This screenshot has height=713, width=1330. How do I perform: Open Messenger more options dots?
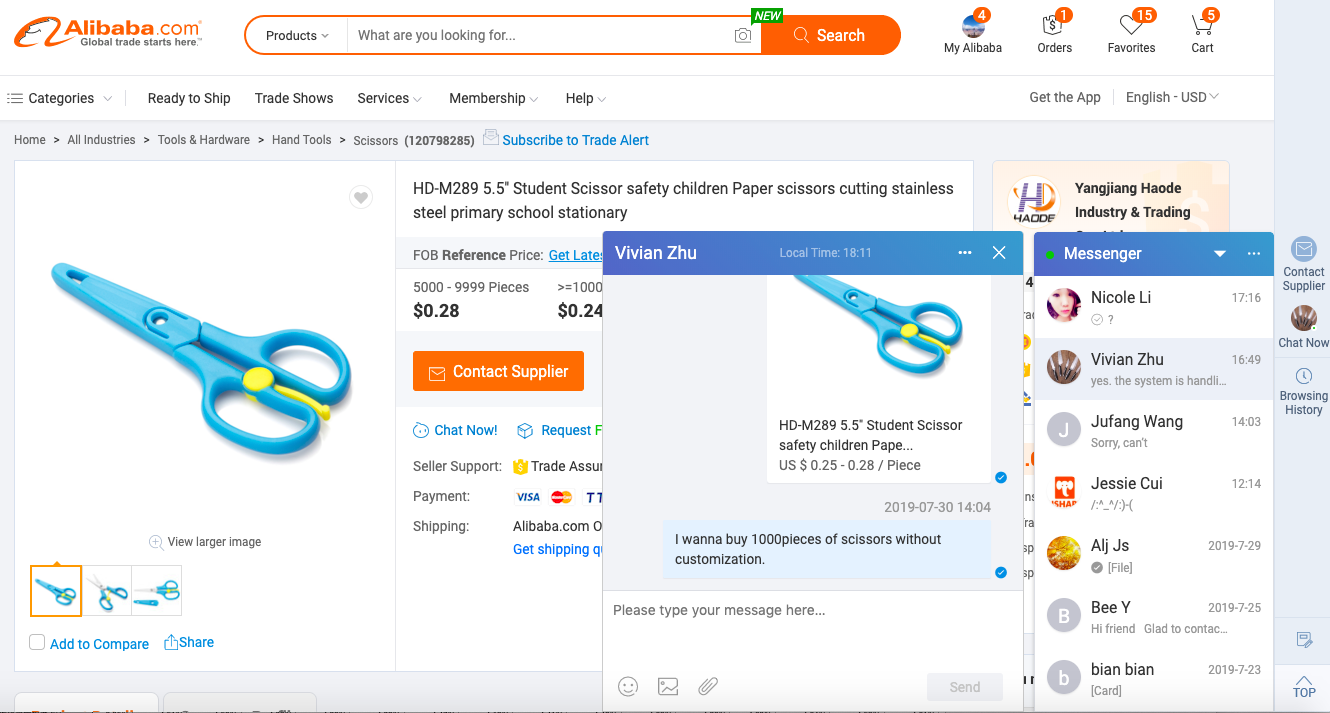1254,254
